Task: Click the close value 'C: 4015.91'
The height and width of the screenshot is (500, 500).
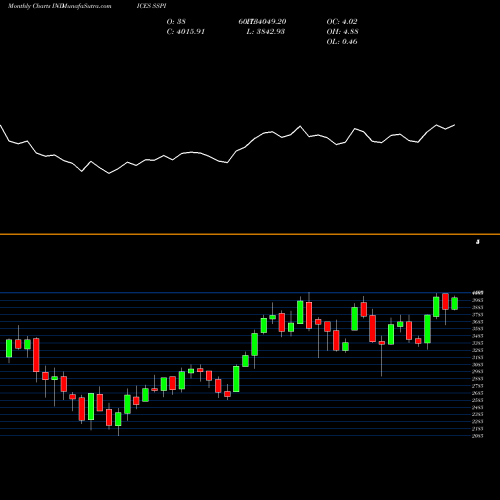Action: pyautogui.click(x=186, y=32)
